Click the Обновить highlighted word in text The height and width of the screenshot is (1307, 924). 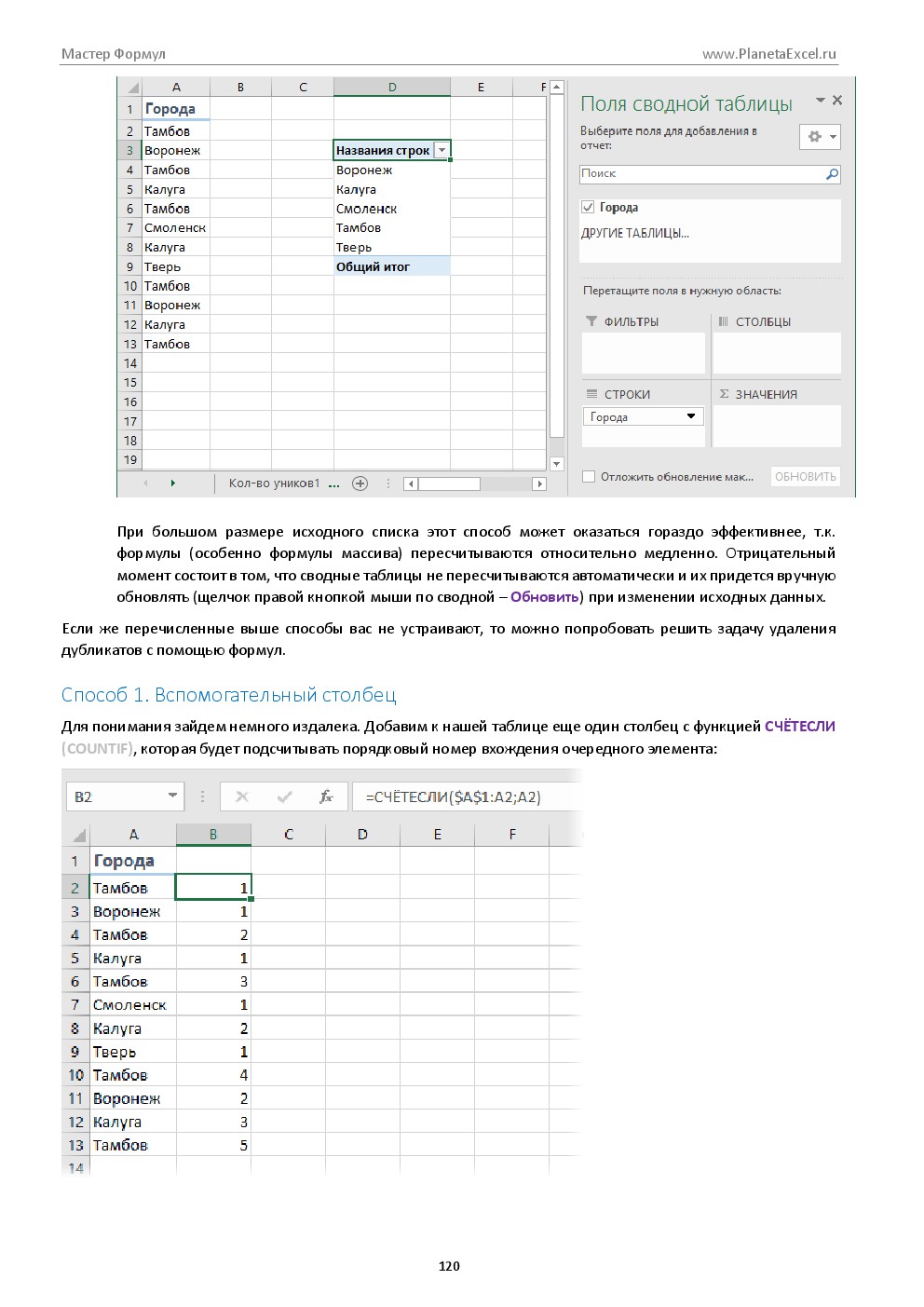coord(545,597)
